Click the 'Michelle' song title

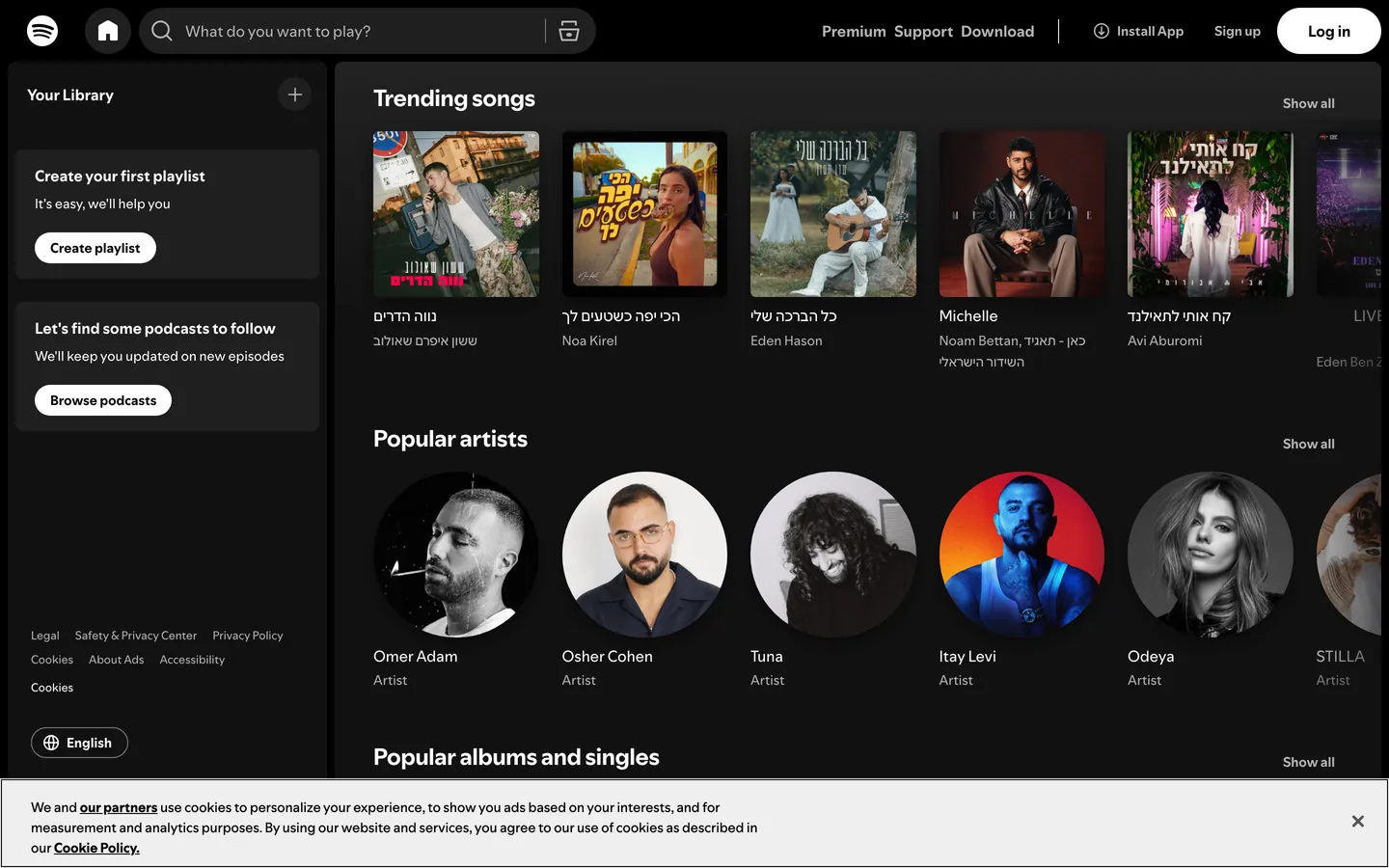tap(968, 316)
